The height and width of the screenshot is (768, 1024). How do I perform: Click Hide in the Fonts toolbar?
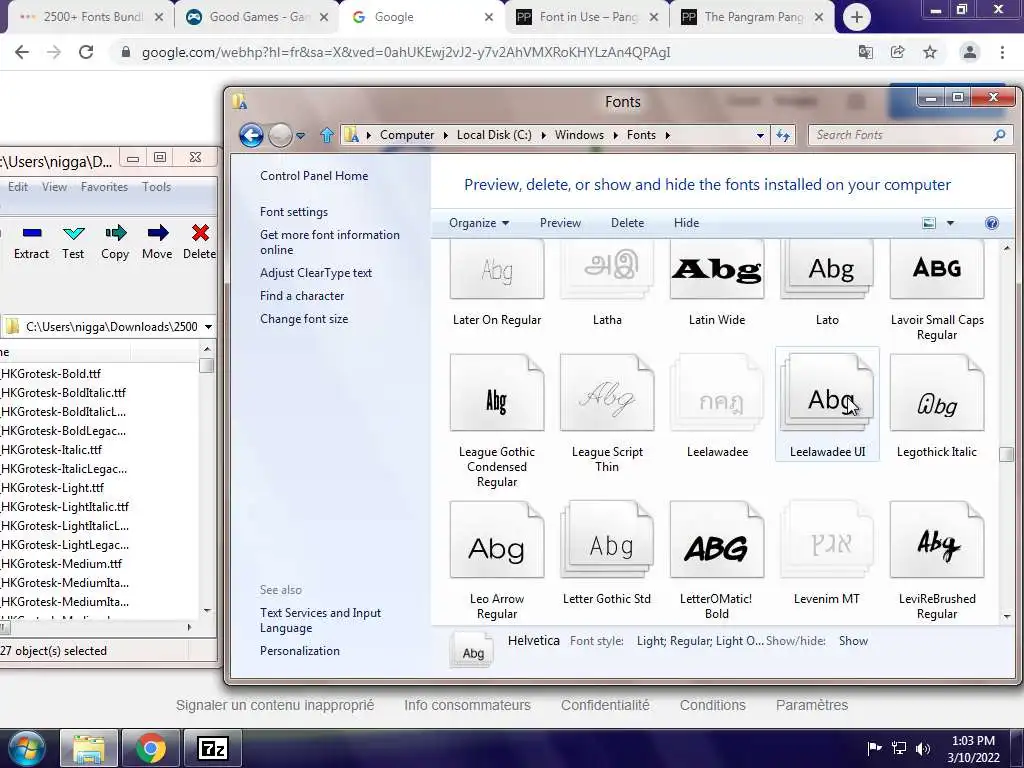coord(686,223)
